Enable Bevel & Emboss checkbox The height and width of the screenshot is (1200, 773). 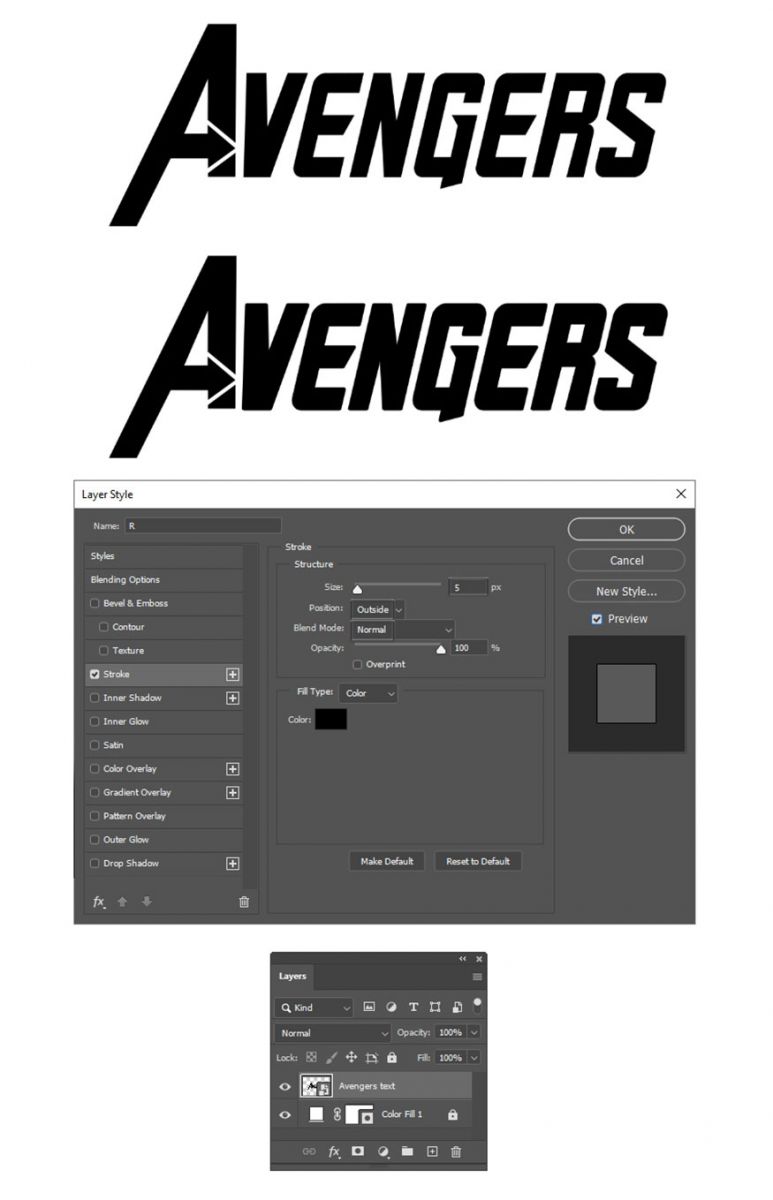[x=95, y=603]
